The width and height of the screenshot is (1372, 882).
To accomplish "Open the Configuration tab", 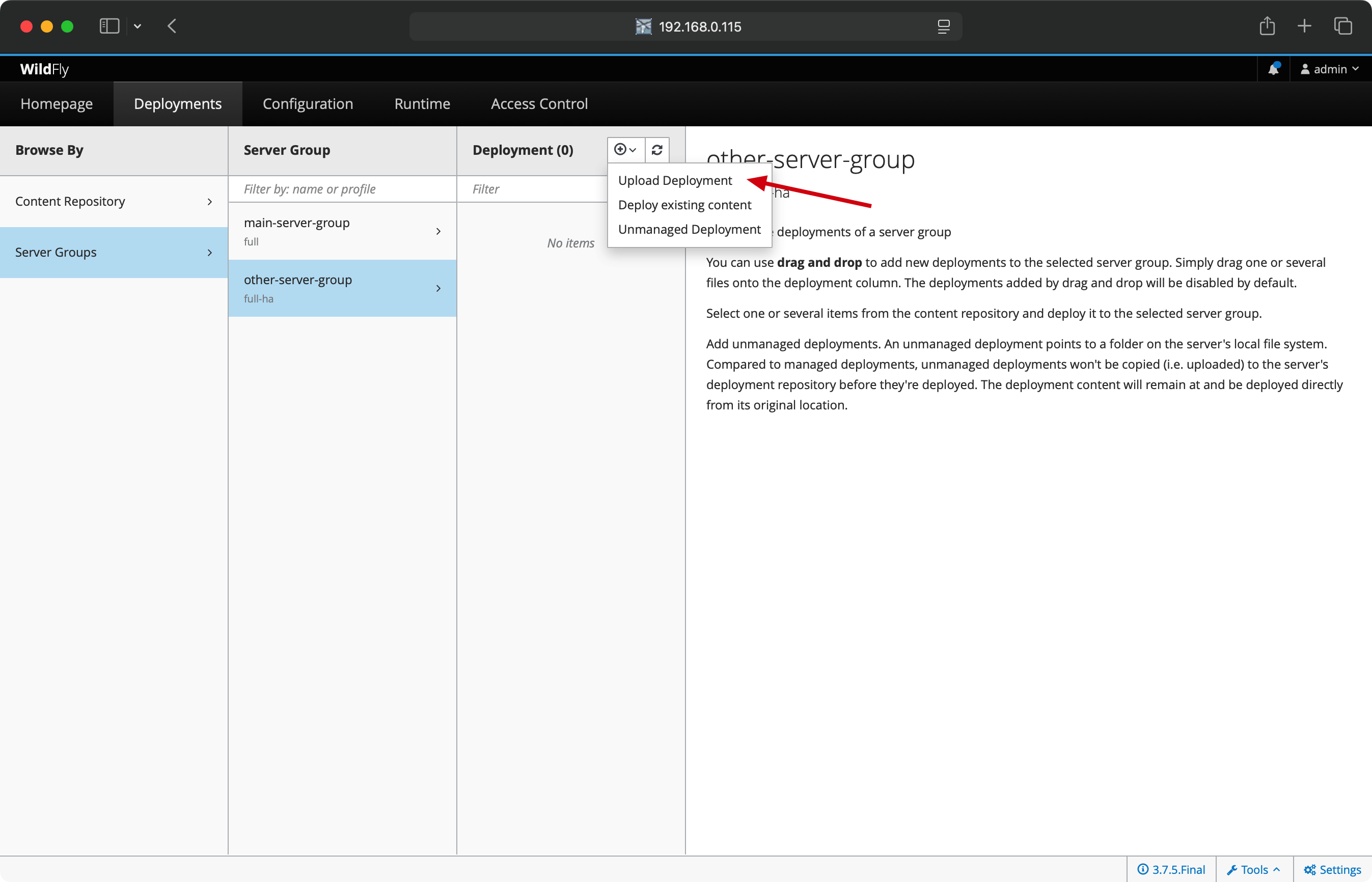I will (x=308, y=104).
